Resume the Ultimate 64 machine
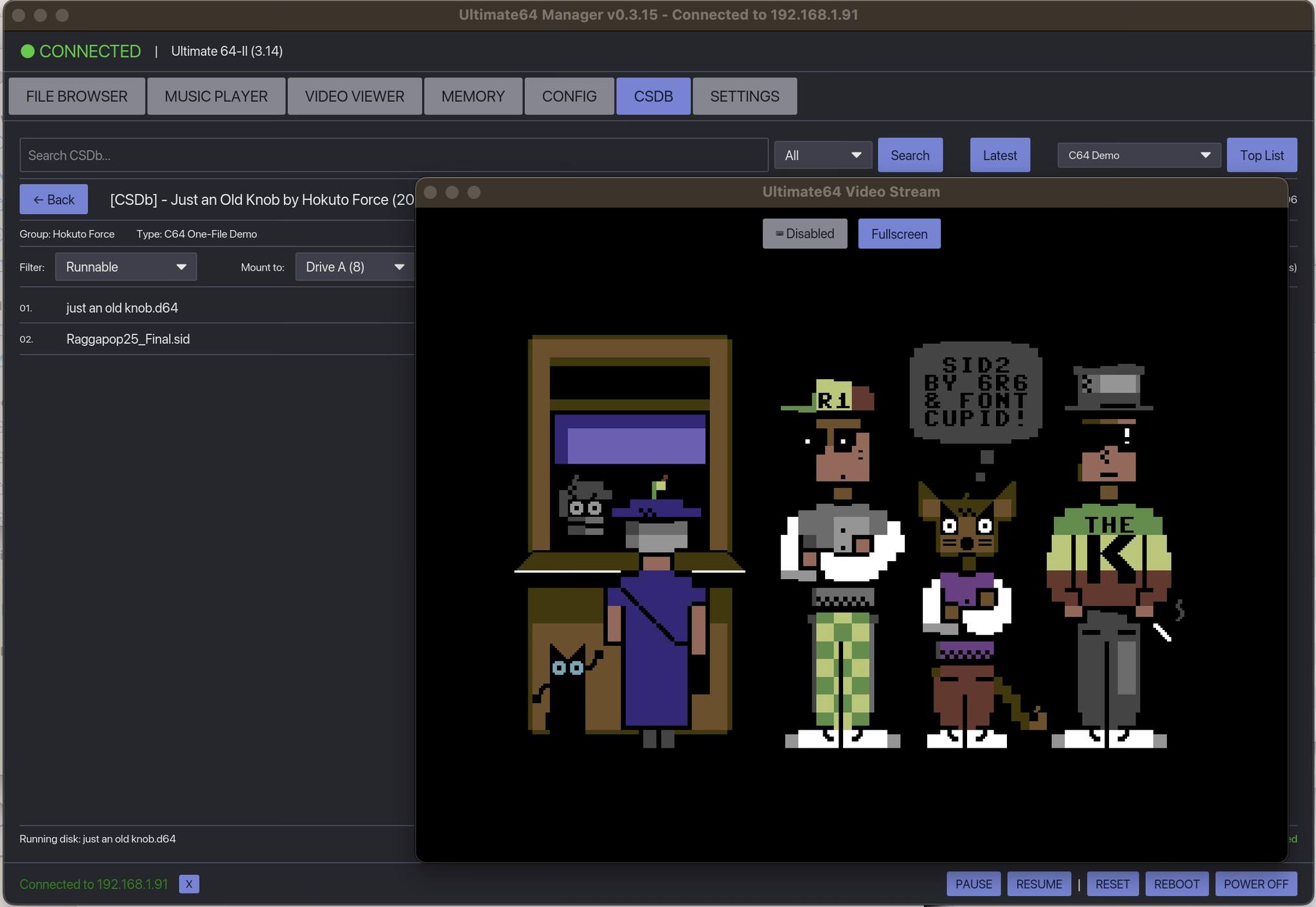This screenshot has height=907, width=1316. coord(1039,884)
